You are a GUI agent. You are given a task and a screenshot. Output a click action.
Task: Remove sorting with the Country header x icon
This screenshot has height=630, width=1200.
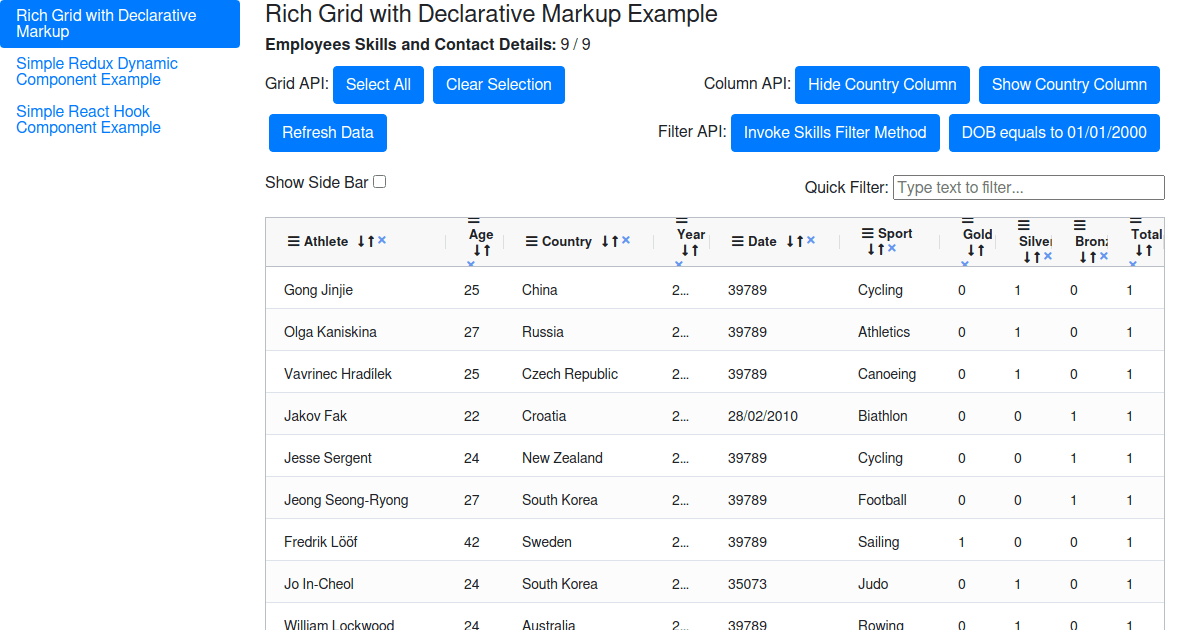(x=626, y=240)
